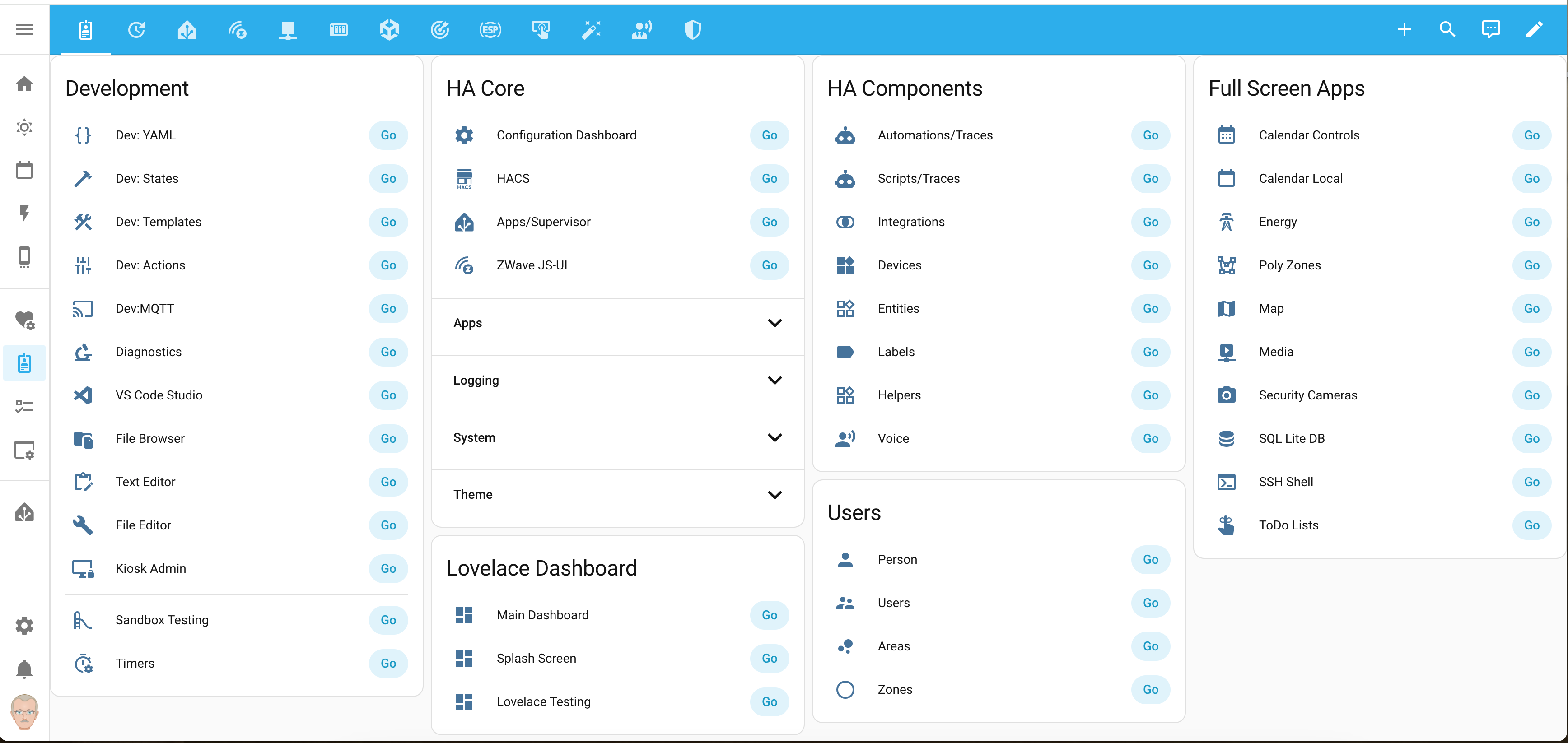The image size is (1568, 743).
Task: Expand the System section
Action: (617, 437)
